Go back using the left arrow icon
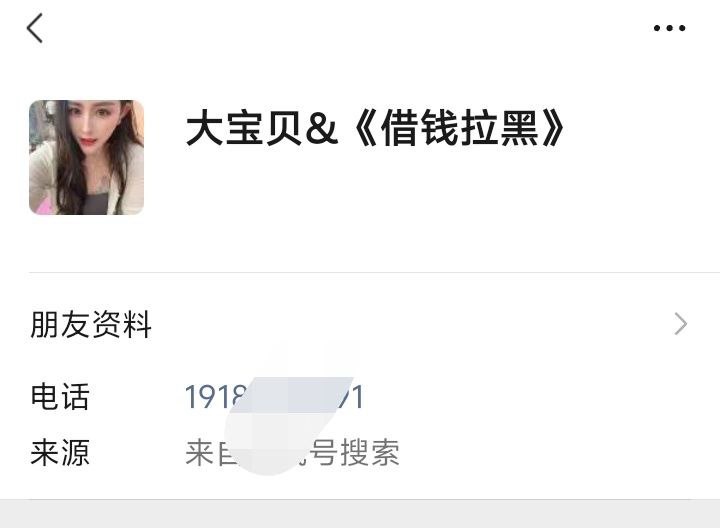The image size is (720, 531). click(x=35, y=28)
